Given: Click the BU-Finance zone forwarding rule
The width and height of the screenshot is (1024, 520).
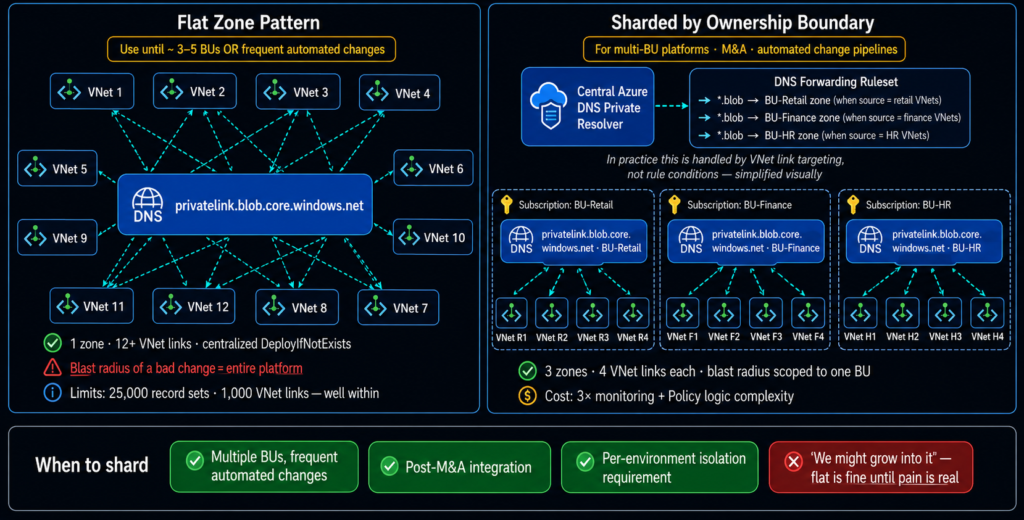Looking at the screenshot, I should tap(829, 118).
